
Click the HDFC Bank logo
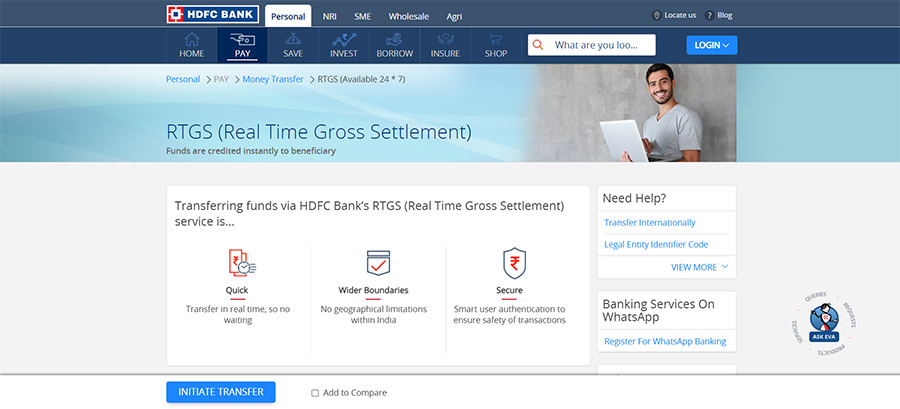coord(212,14)
